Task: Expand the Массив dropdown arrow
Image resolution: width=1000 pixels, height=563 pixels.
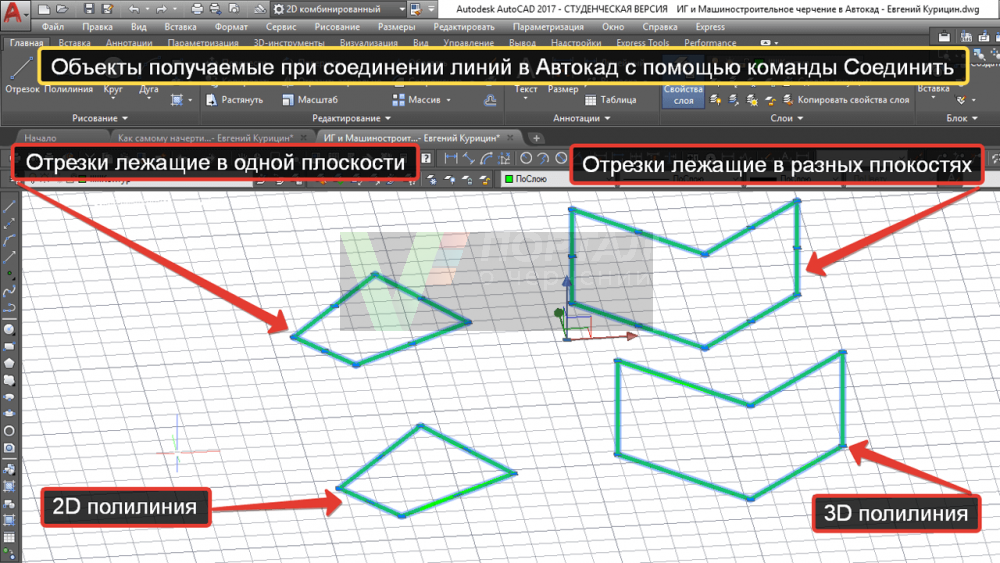Action: point(448,100)
